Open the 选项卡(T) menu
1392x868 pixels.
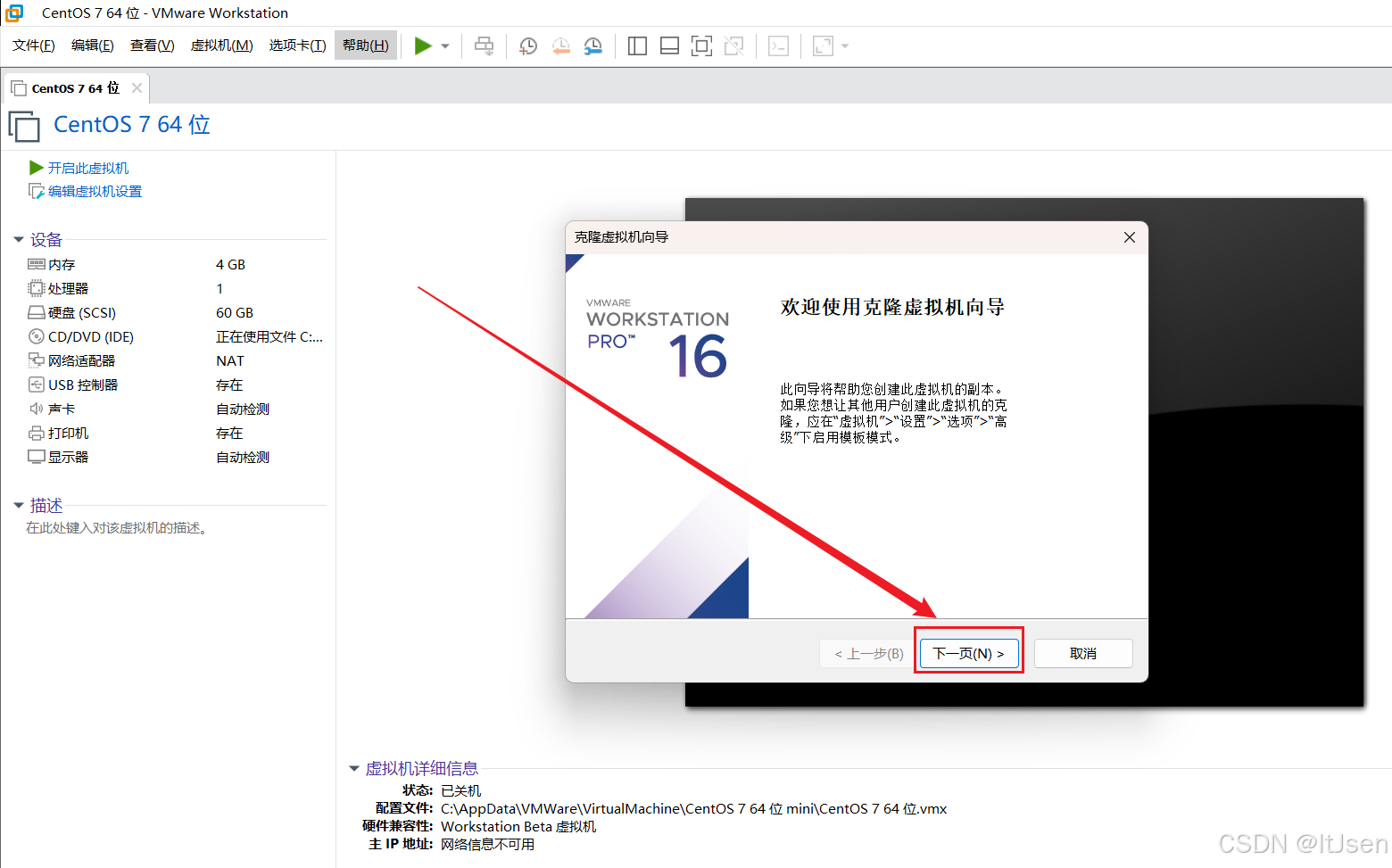point(297,45)
